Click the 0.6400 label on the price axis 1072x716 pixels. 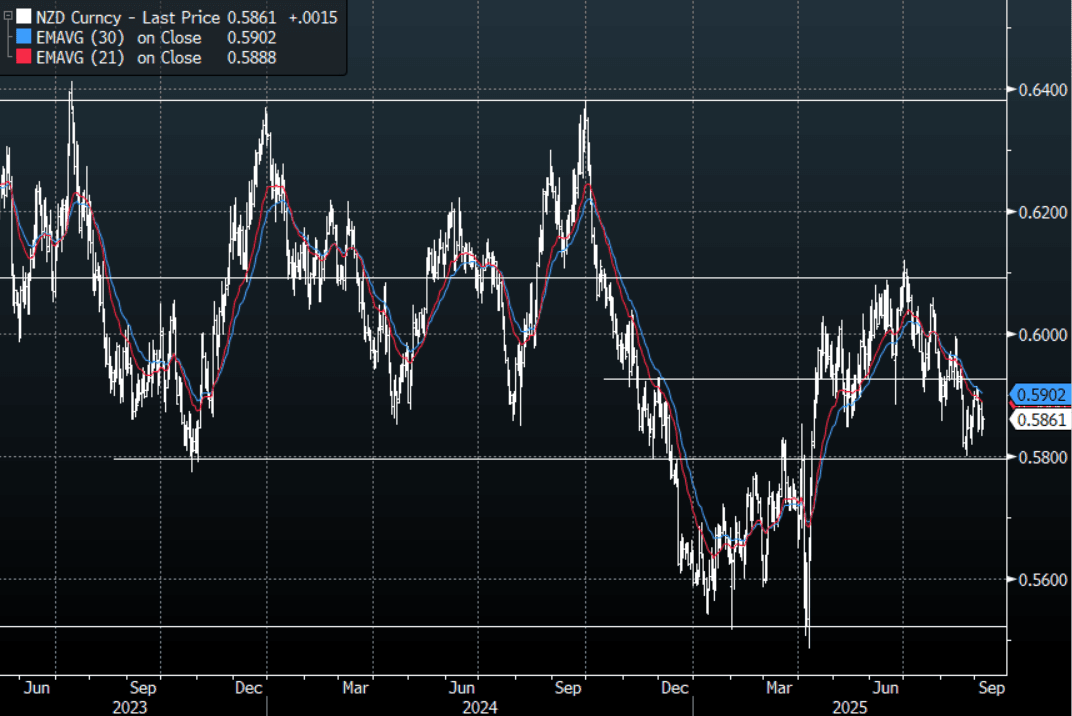click(x=1041, y=90)
